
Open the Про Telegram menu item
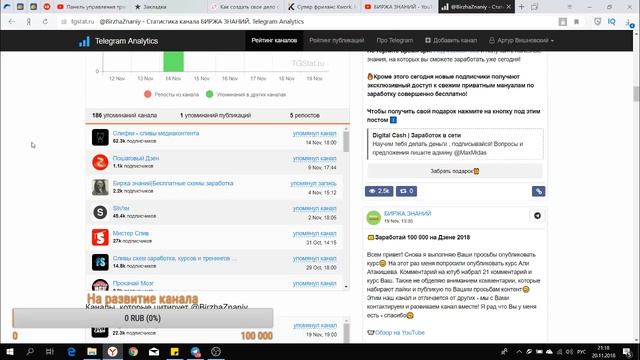pyautogui.click(x=394, y=40)
